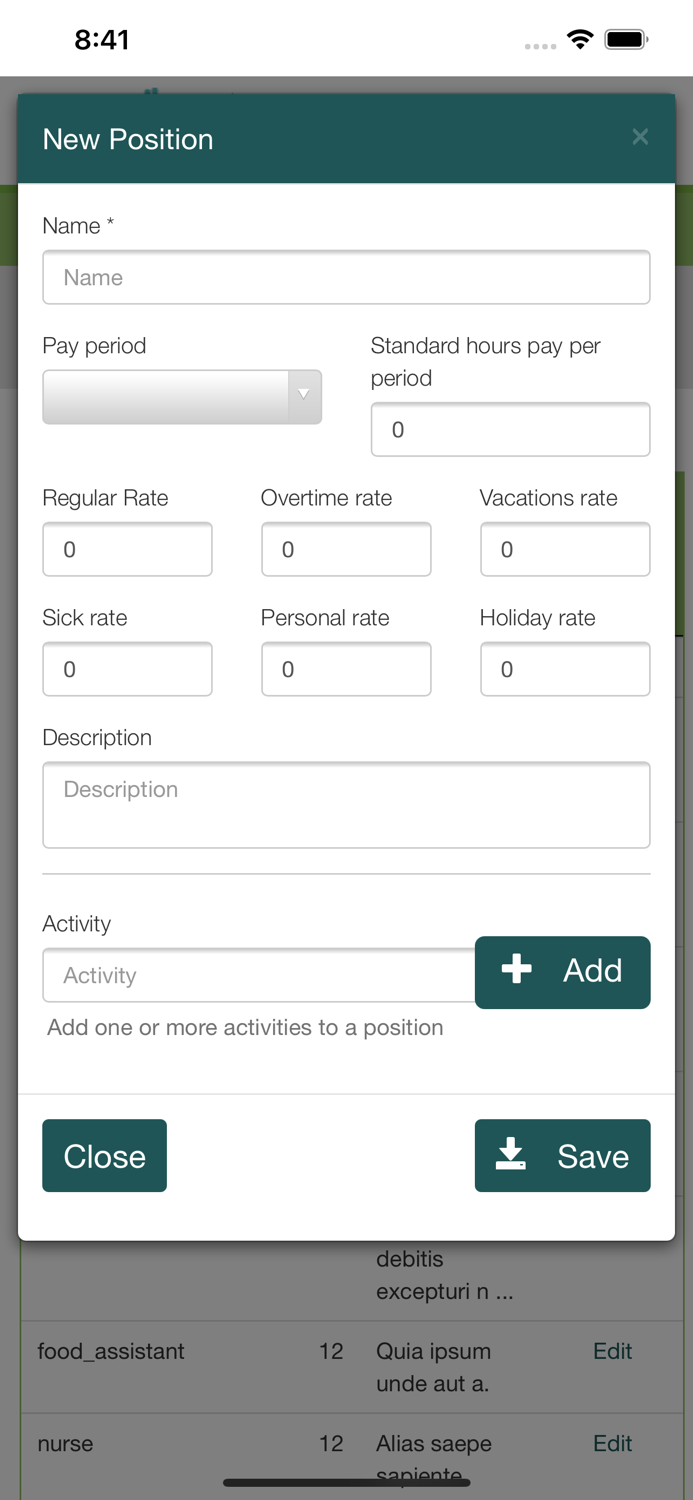Edit the food_assistant position
The height and width of the screenshot is (1500, 693).
[x=612, y=1351]
